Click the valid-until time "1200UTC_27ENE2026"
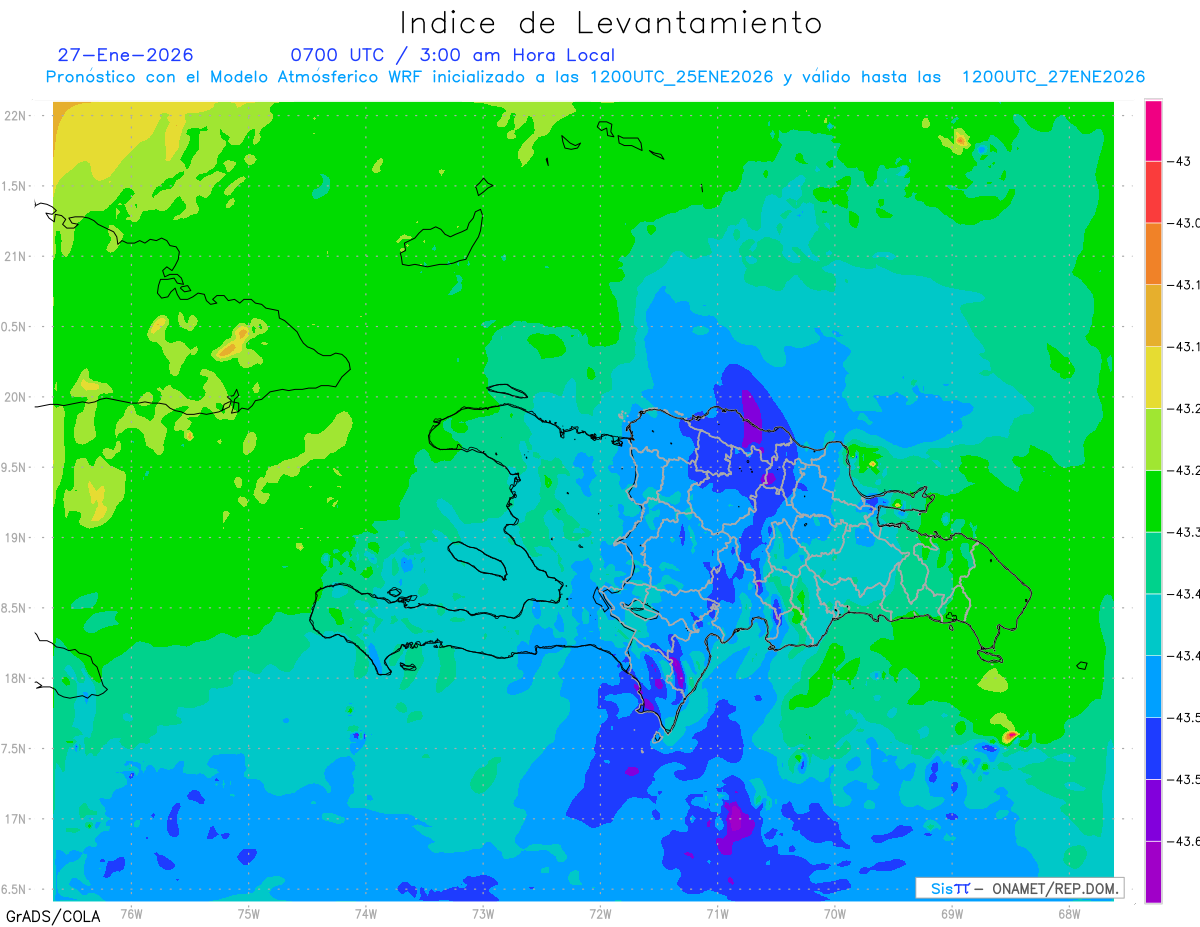The height and width of the screenshot is (927, 1200). coord(1053,77)
